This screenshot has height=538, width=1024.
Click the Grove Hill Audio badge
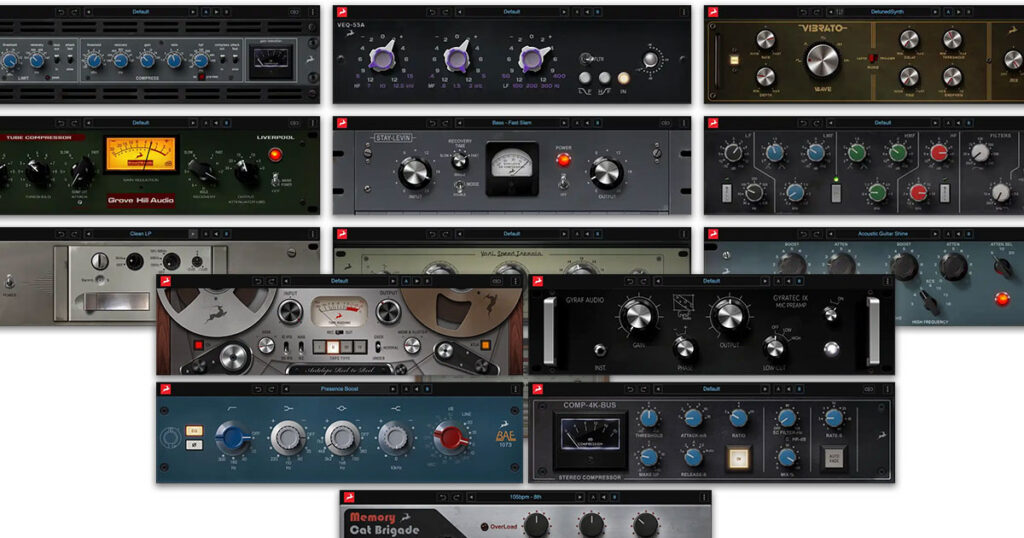pyautogui.click(x=141, y=200)
